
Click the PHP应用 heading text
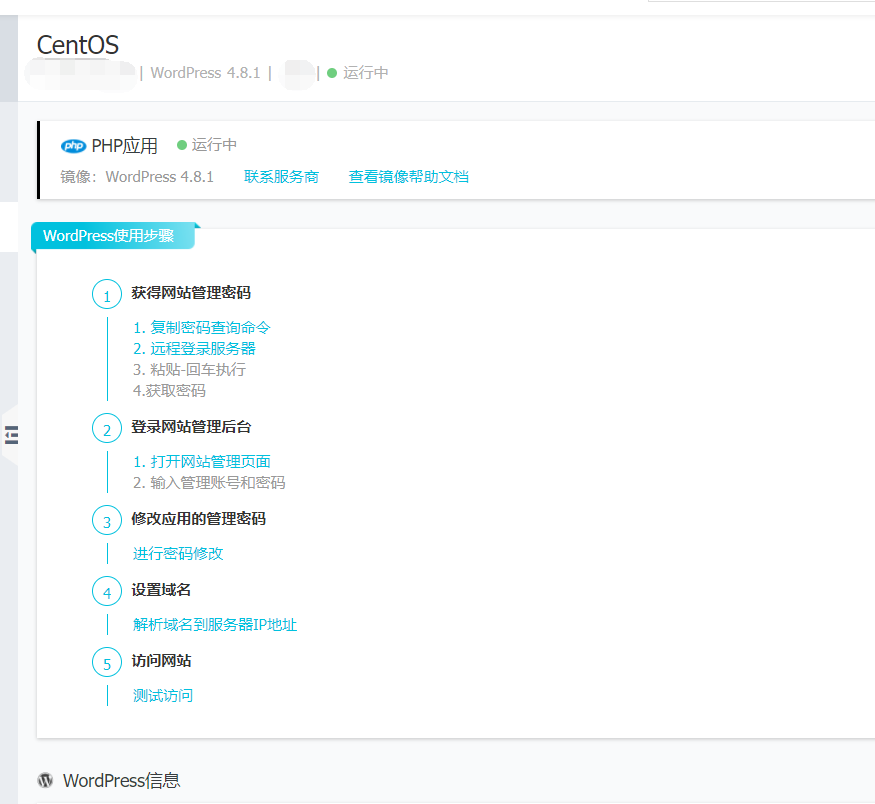(x=124, y=146)
